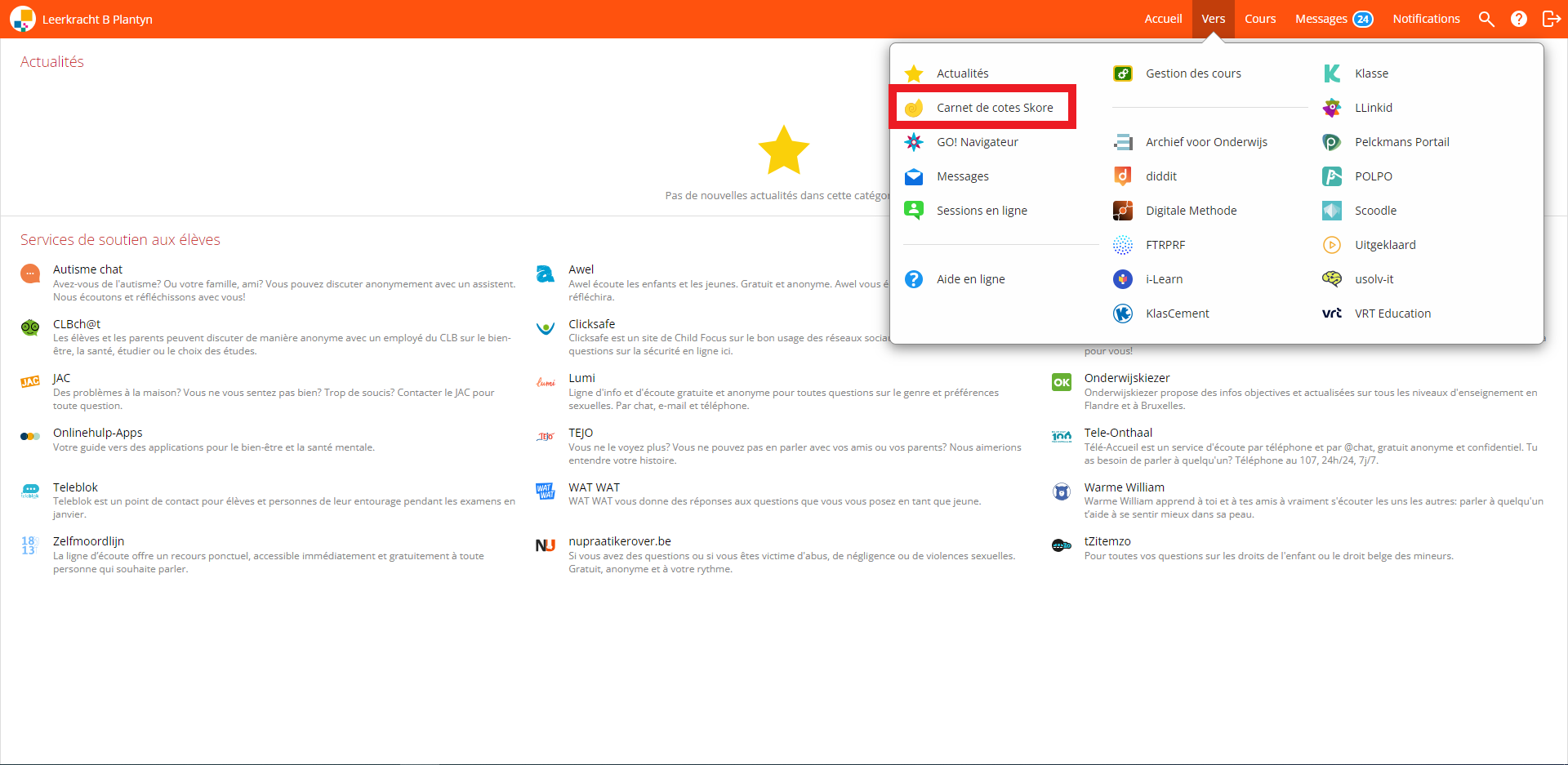This screenshot has width=1568, height=765.
Task: Open the help question mark icon
Action: (1519, 19)
